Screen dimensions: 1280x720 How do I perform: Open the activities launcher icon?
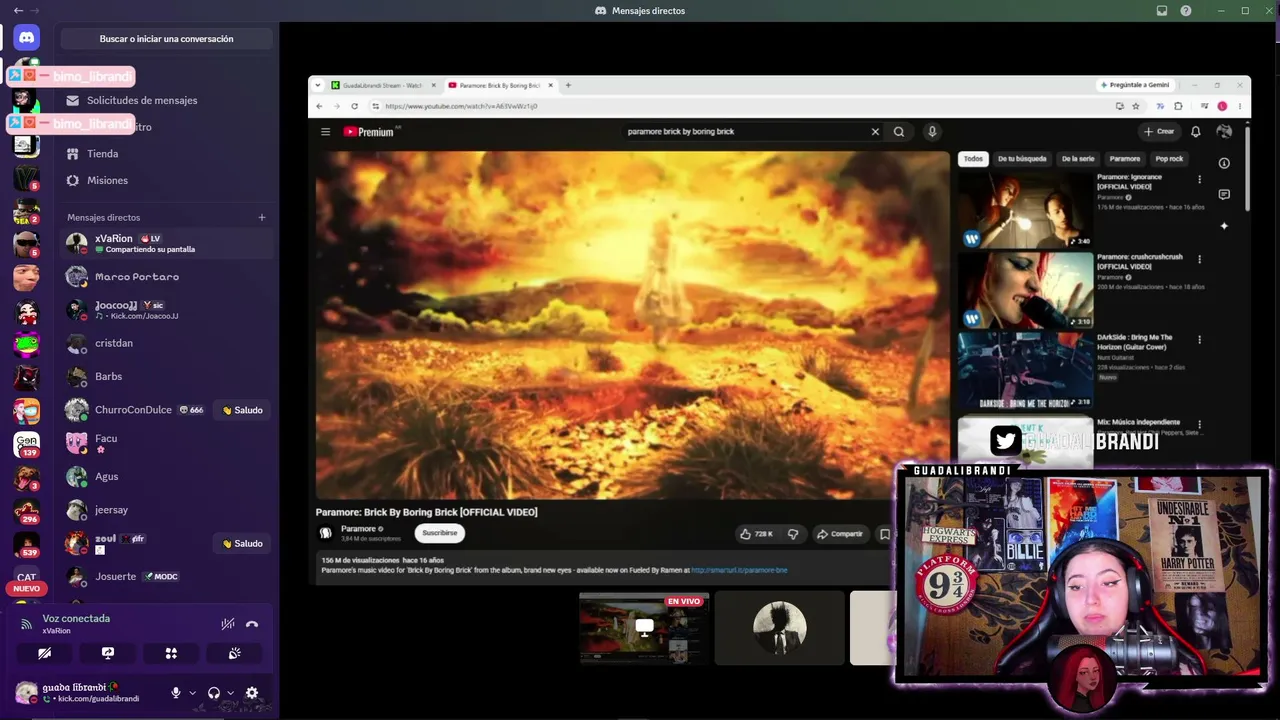(x=171, y=653)
